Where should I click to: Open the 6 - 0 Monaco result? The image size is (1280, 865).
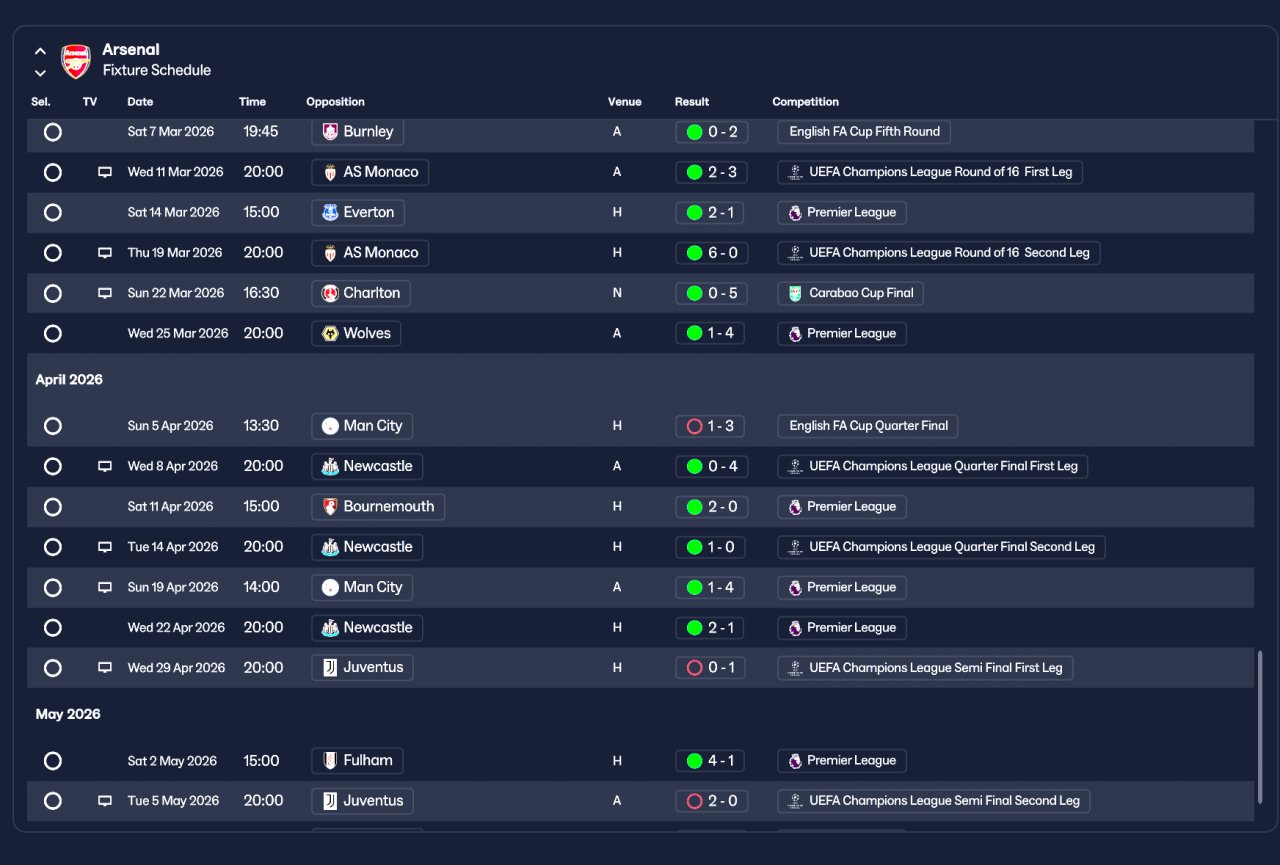click(712, 253)
